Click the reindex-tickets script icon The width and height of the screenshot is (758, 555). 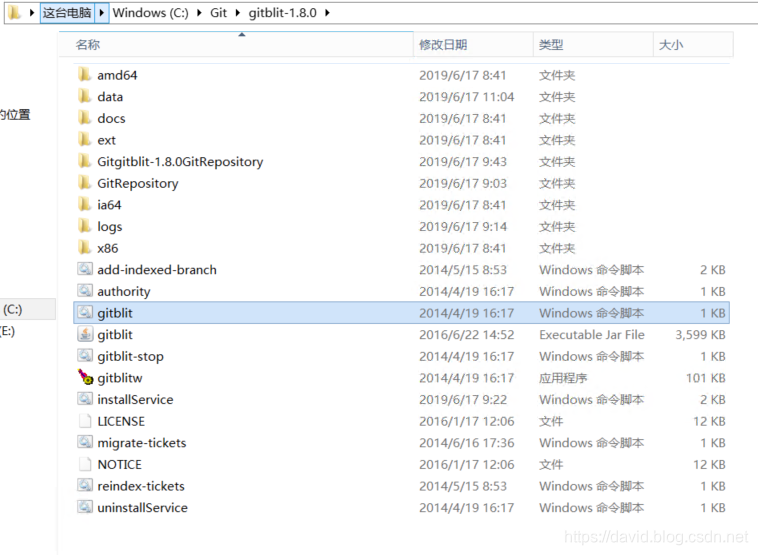click(x=85, y=485)
